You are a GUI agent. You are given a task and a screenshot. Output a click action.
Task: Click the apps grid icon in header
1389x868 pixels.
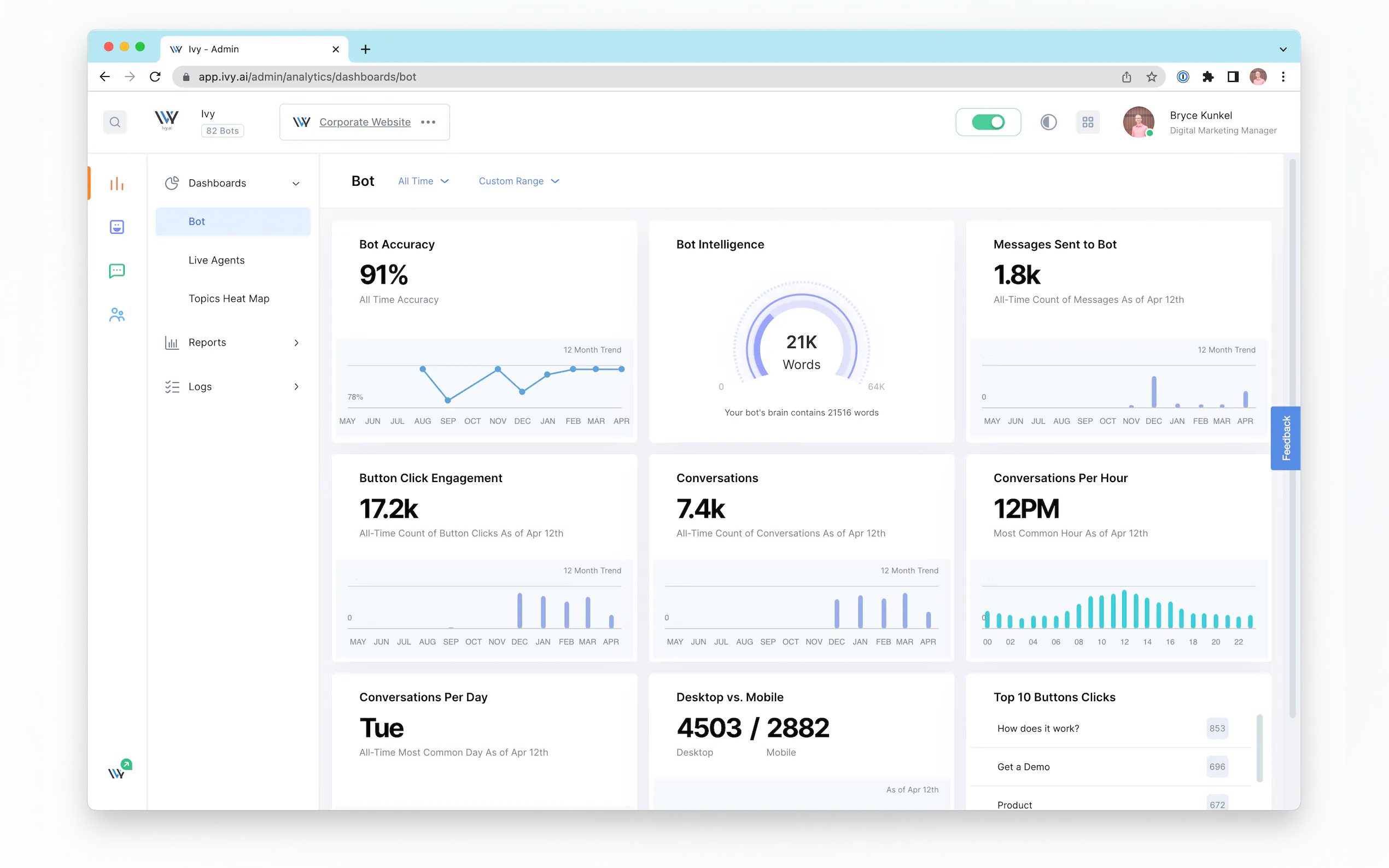tap(1087, 122)
